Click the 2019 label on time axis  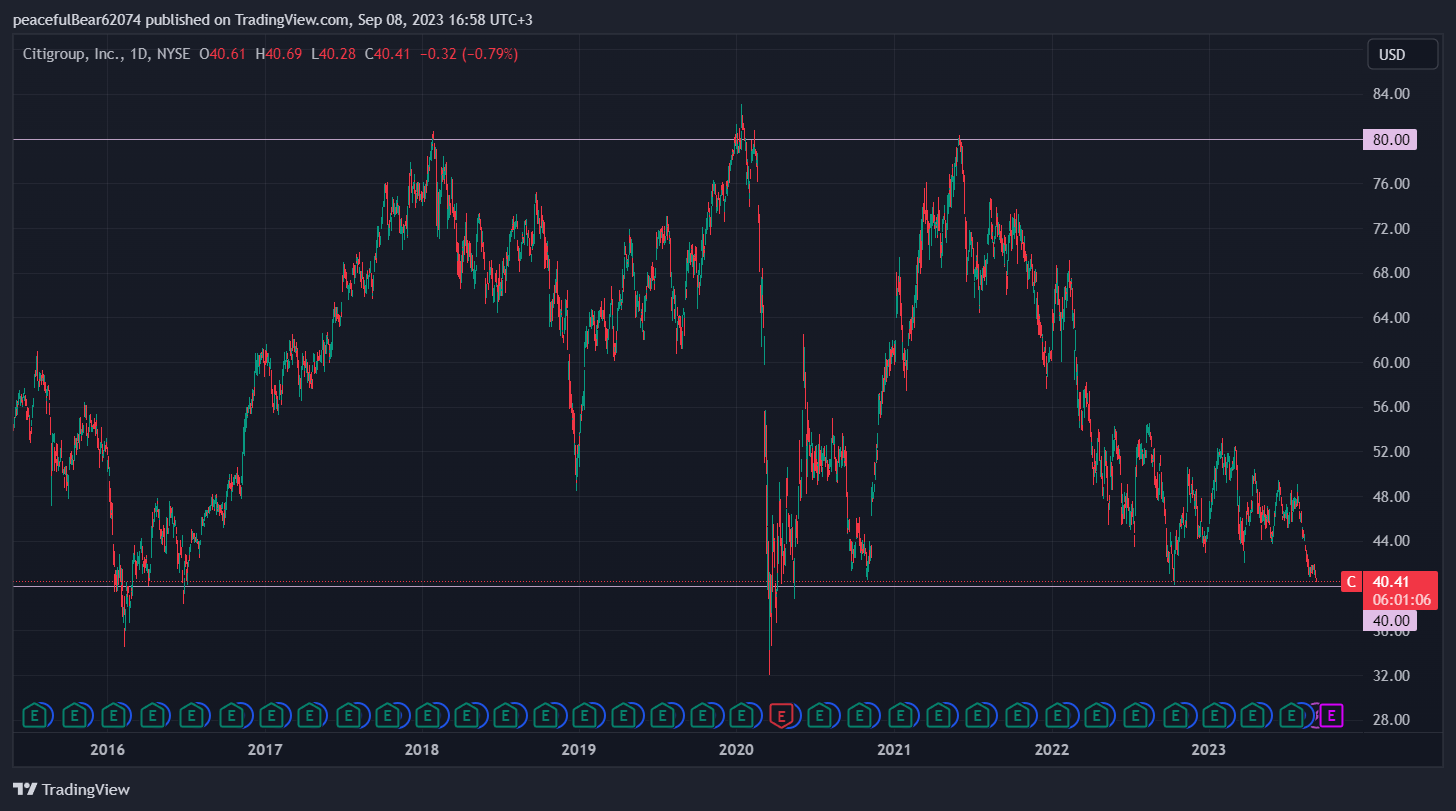click(578, 750)
